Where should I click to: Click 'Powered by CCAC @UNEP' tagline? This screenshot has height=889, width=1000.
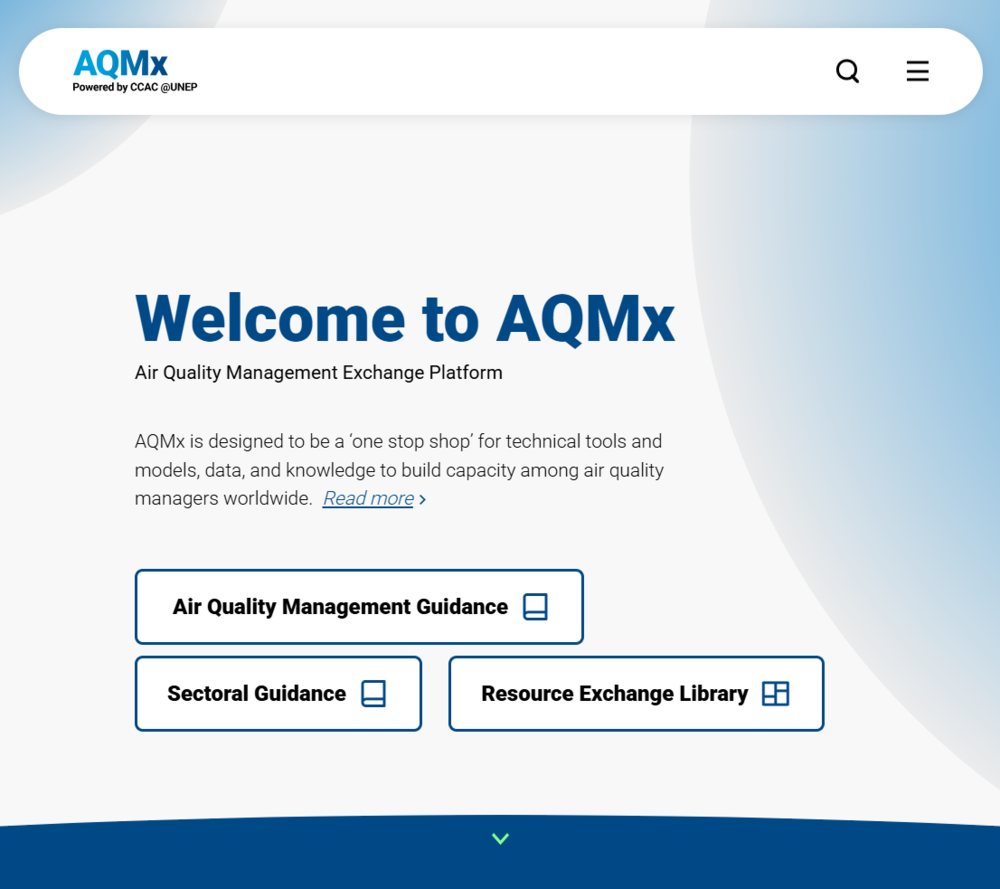(x=135, y=87)
